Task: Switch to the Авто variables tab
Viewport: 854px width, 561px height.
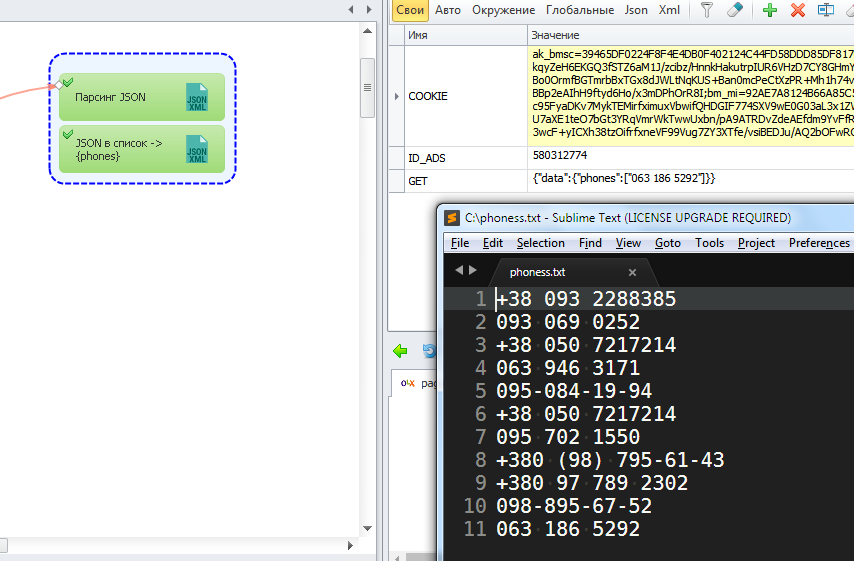Action: click(x=448, y=10)
